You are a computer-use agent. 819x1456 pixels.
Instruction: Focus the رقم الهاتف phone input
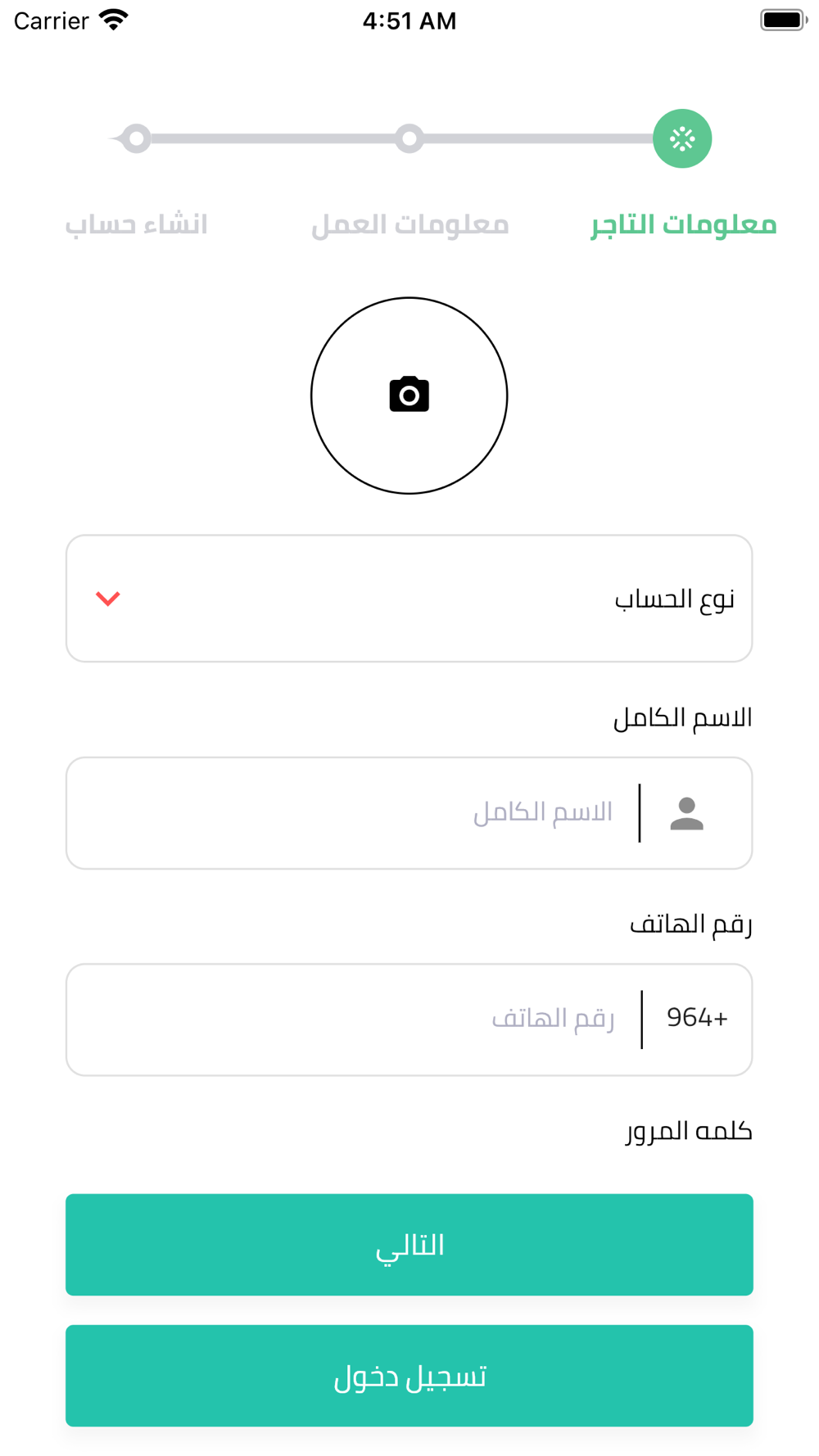pyautogui.click(x=352, y=1020)
